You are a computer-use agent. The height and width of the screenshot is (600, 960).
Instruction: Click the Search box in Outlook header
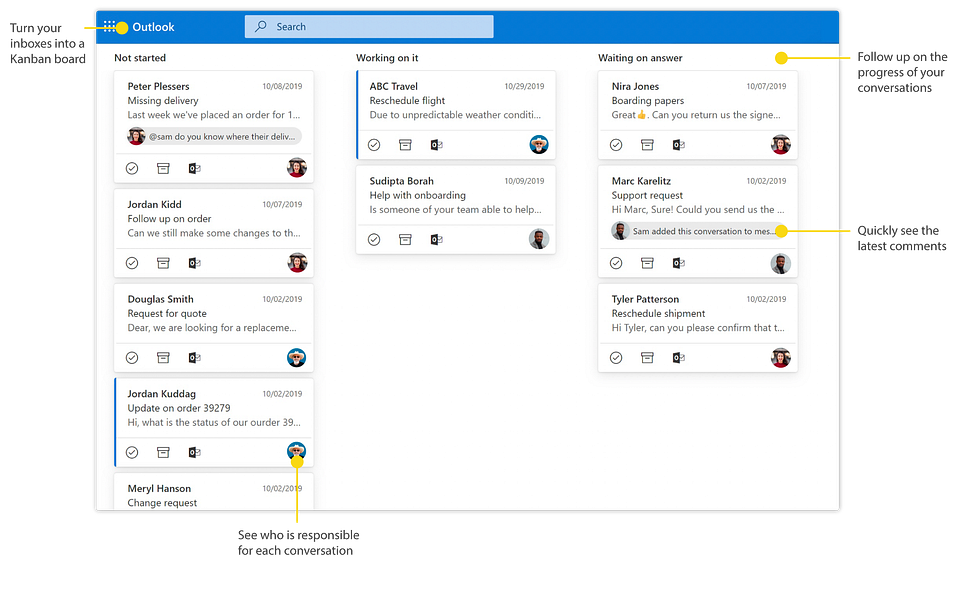click(x=369, y=26)
